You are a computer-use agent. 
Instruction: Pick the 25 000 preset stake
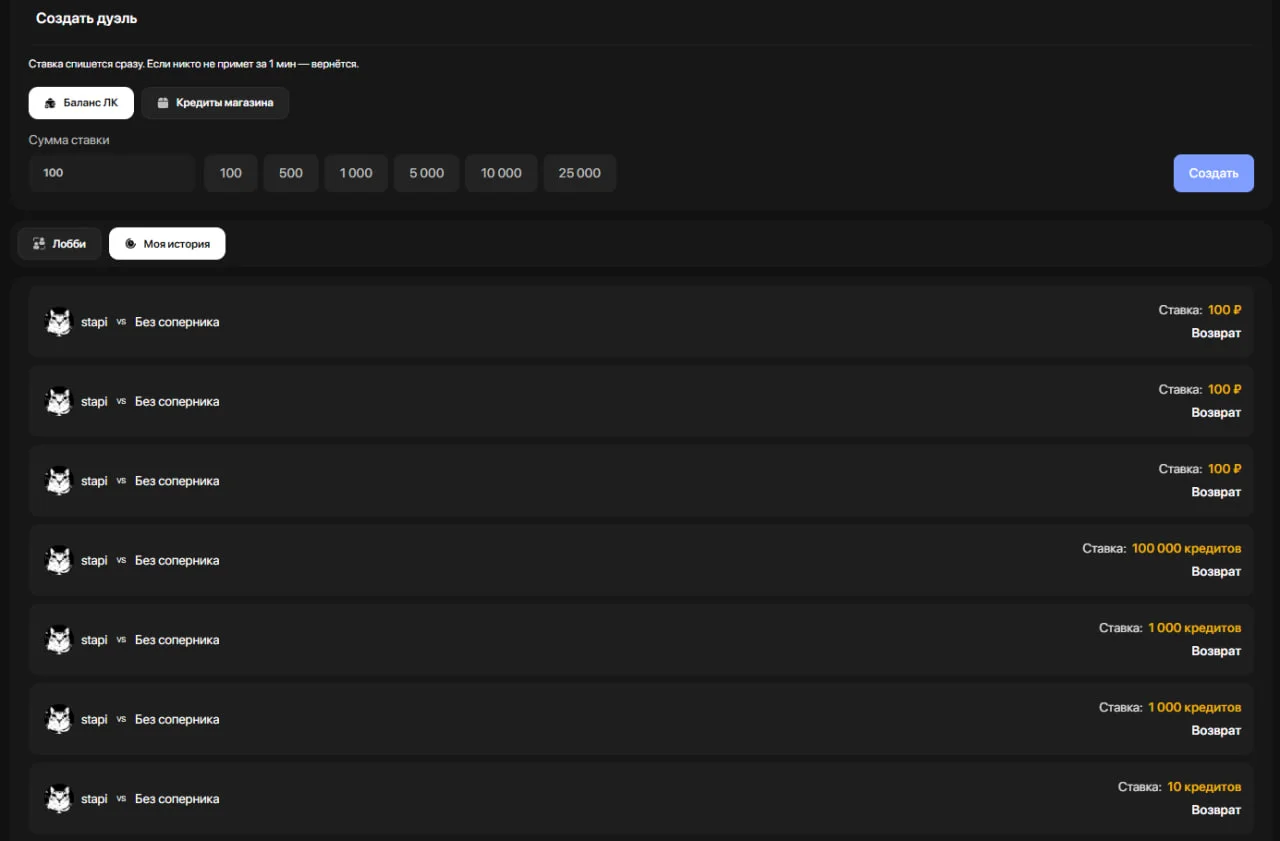[580, 173]
